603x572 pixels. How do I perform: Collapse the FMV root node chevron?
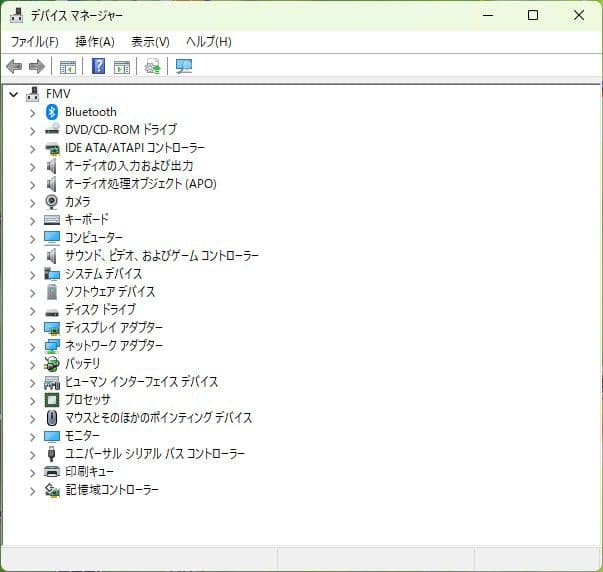point(13,94)
